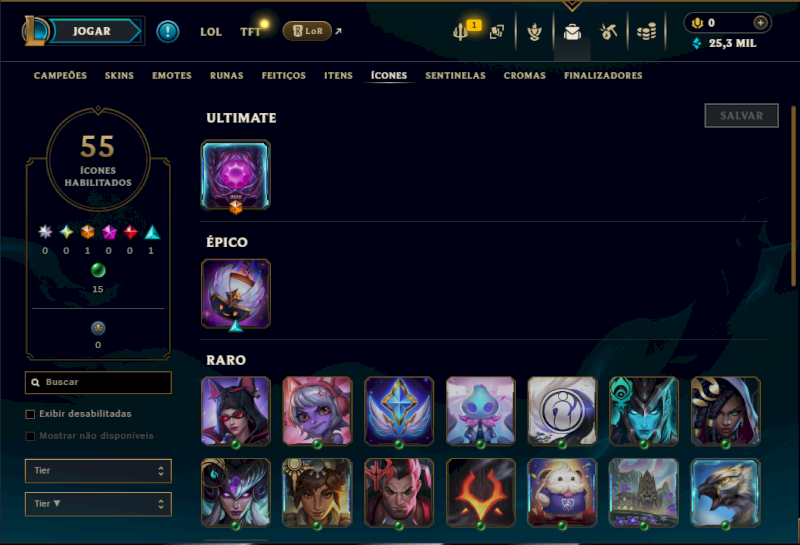The image size is (800, 545).
Task: Click the SALVAR button
Action: pos(741,116)
